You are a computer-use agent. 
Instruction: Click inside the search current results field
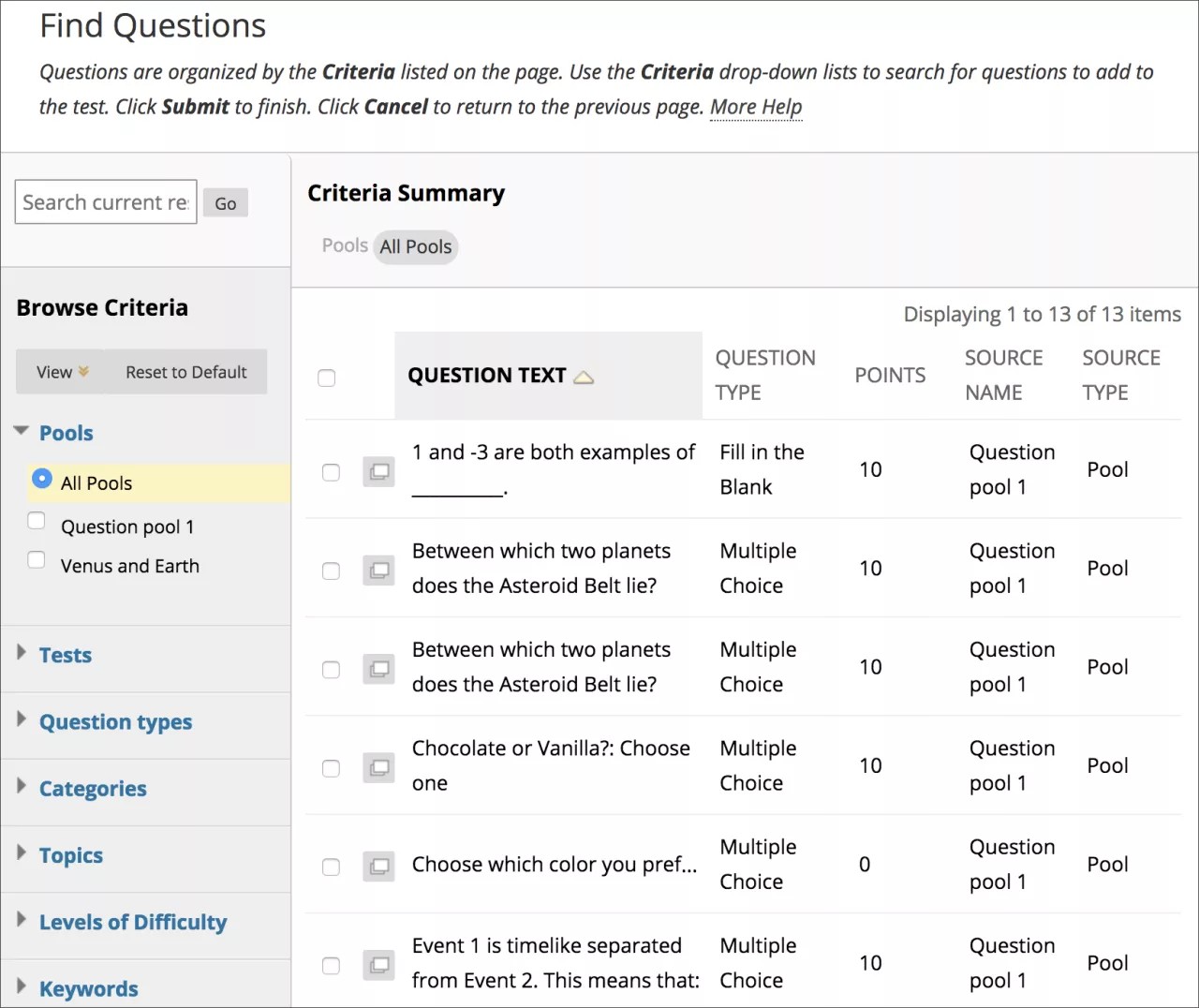pos(105,202)
